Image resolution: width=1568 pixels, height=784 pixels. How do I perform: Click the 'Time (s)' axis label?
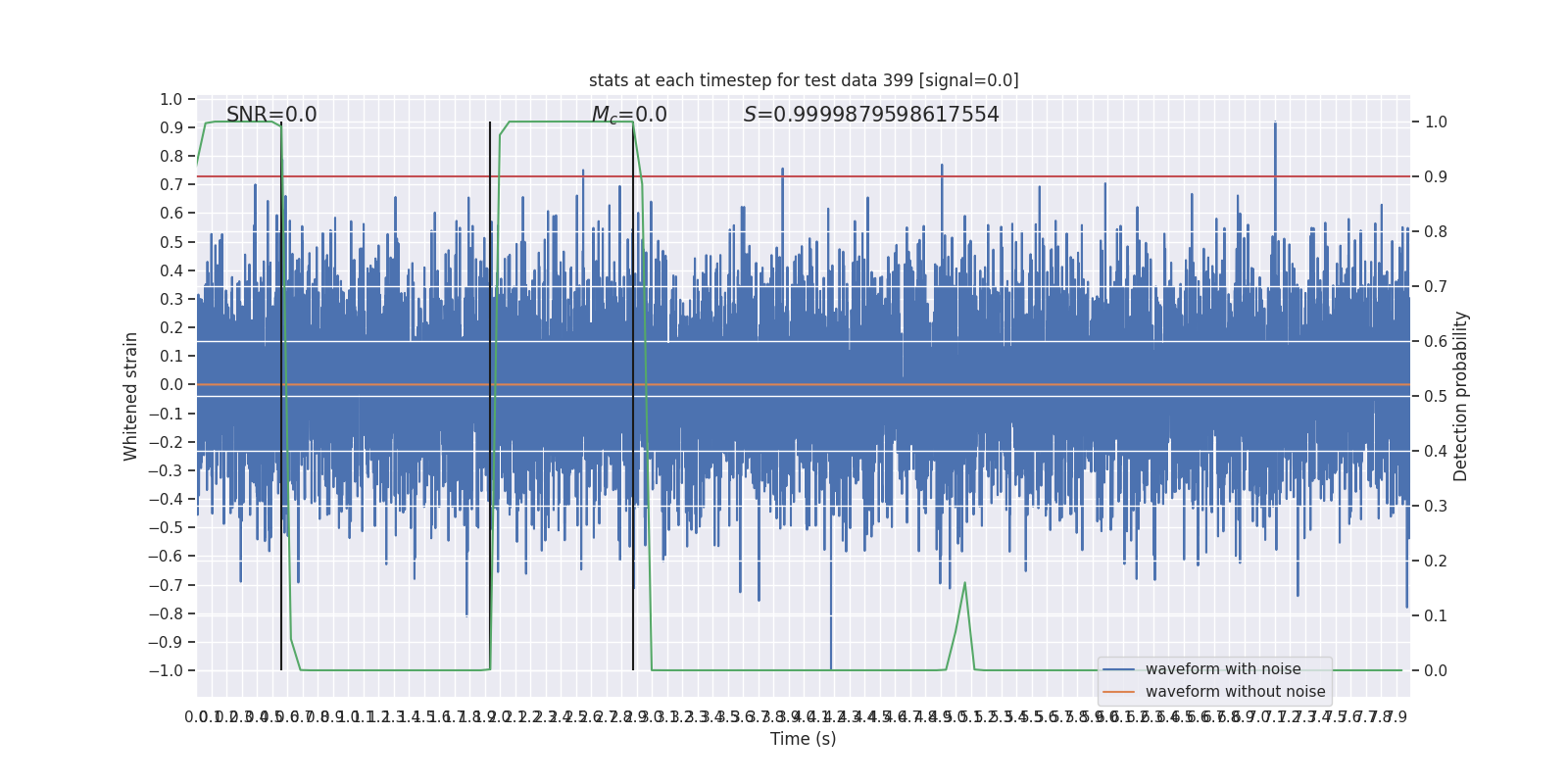pyautogui.click(x=804, y=739)
